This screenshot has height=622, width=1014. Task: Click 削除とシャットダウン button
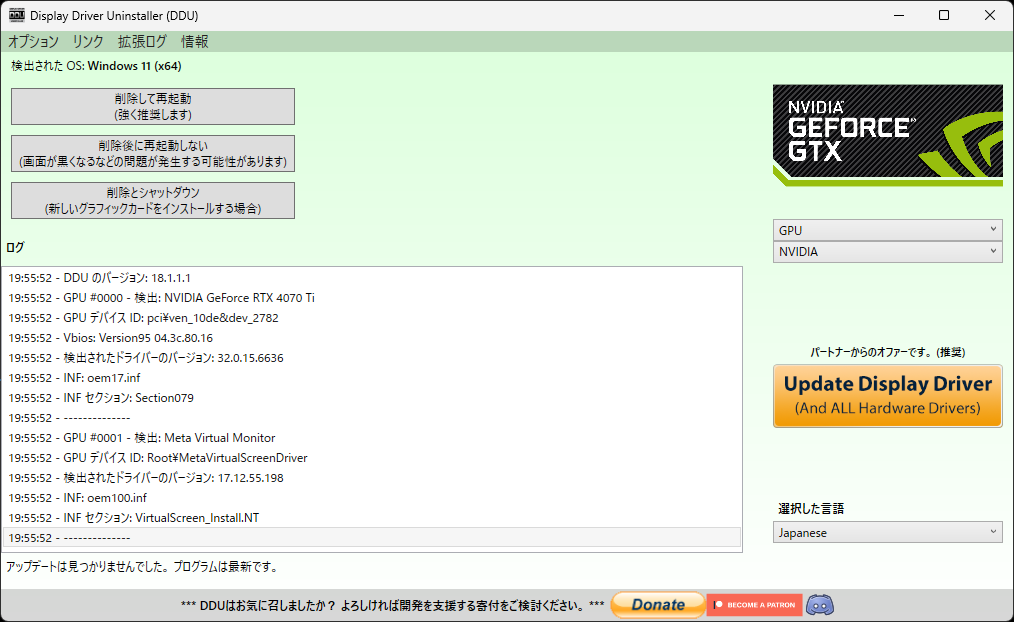click(x=153, y=200)
